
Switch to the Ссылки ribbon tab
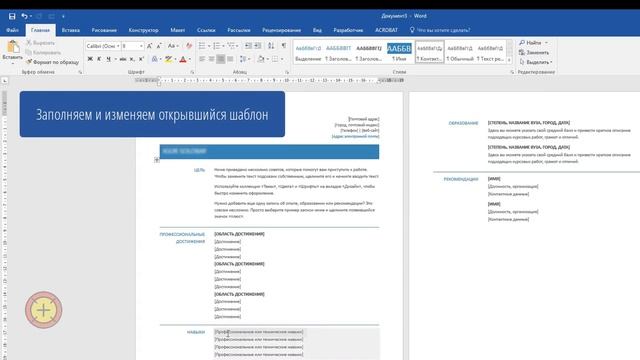coord(206,30)
